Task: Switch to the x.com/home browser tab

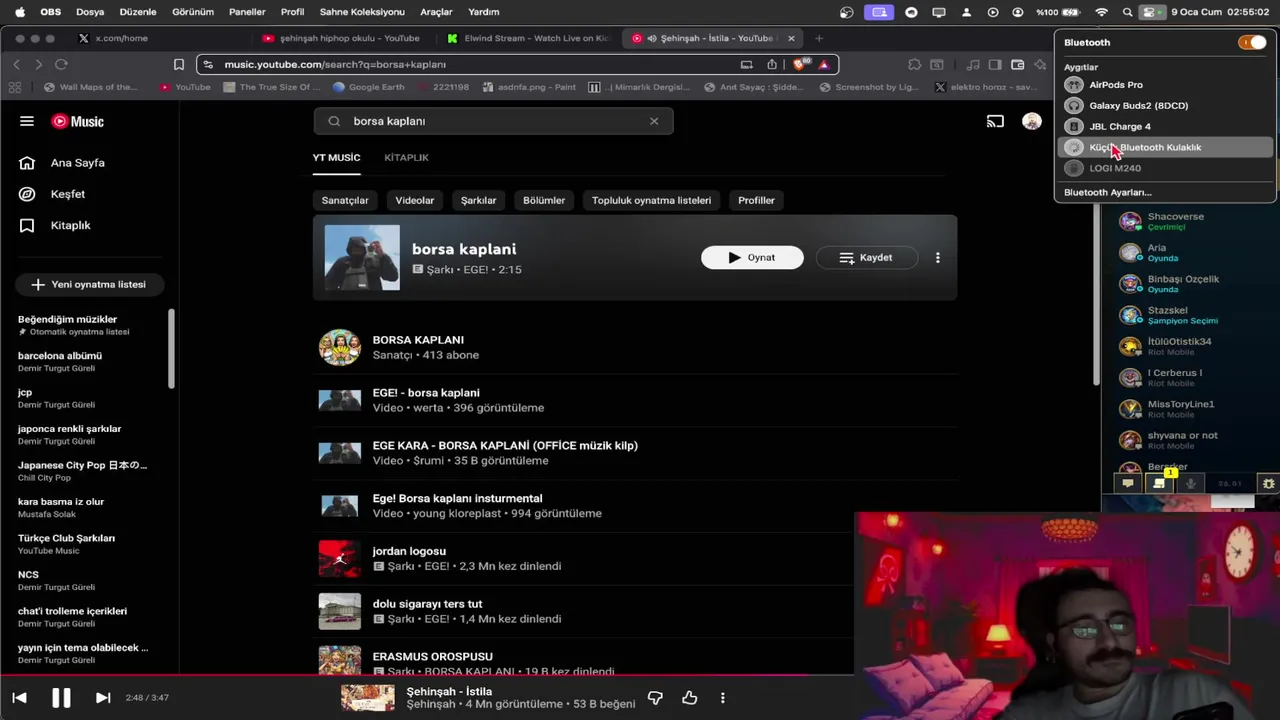Action: pos(122,38)
